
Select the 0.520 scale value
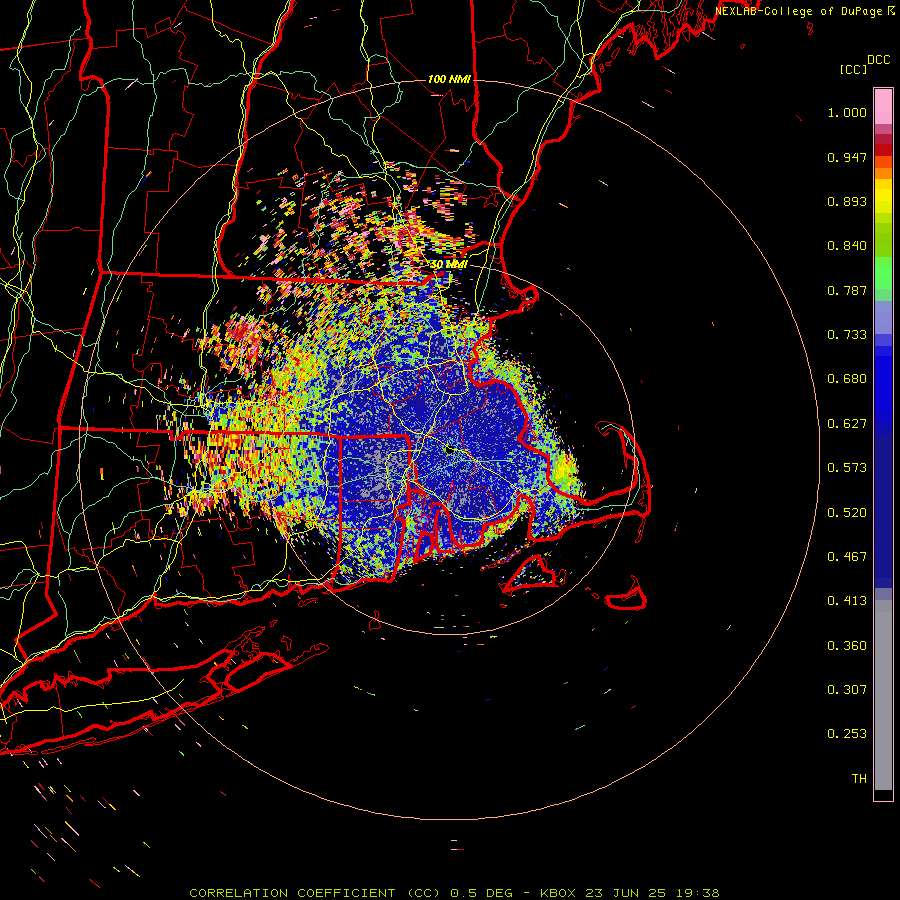tap(847, 513)
